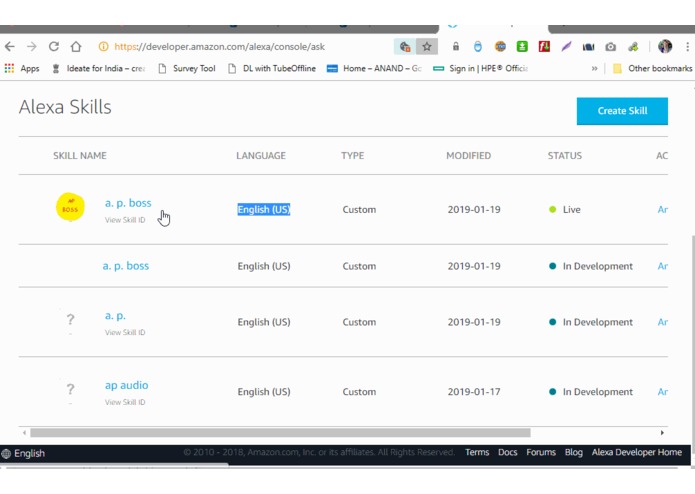Expand the hidden bookmarks chevron

click(x=594, y=69)
